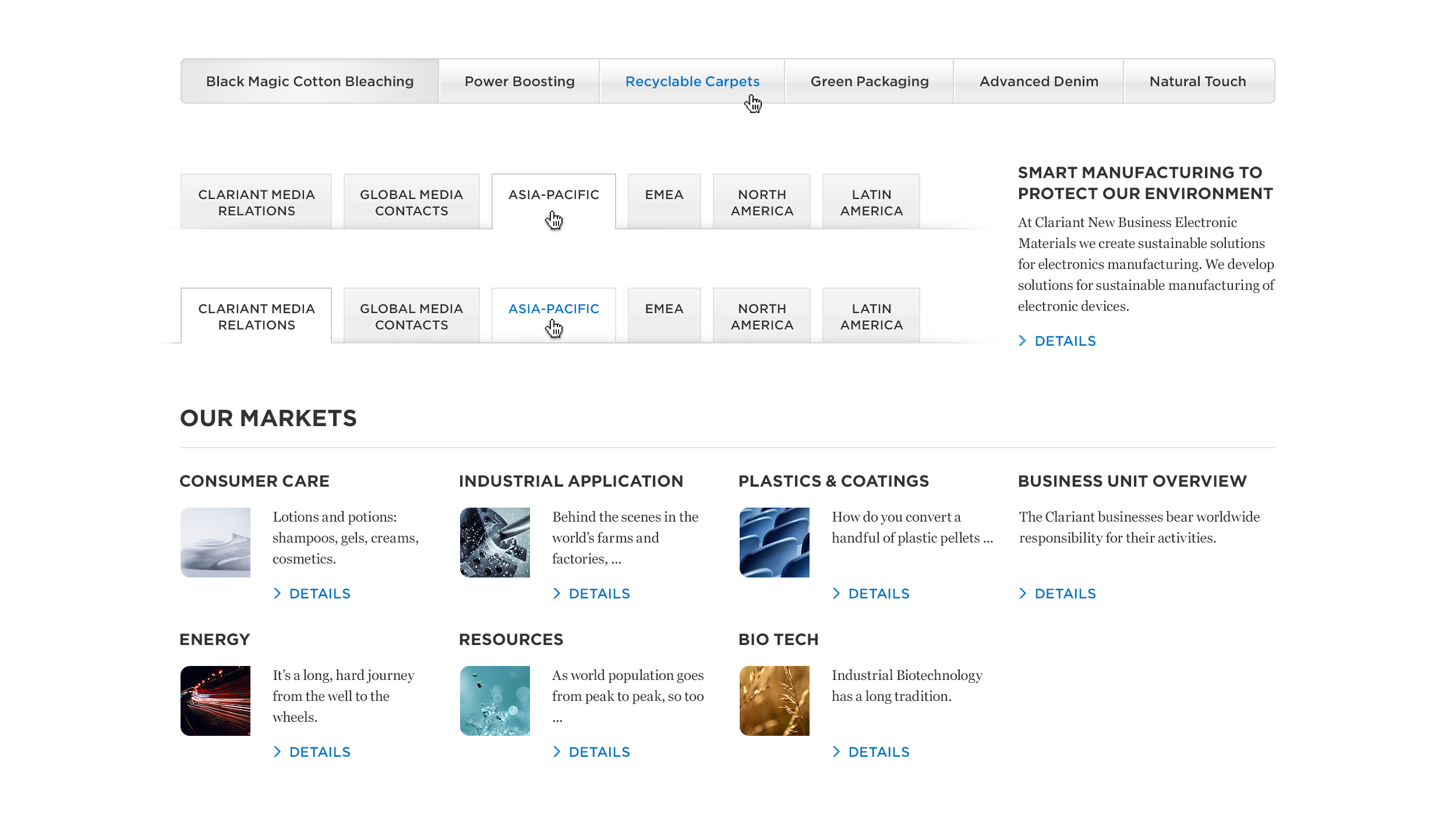
Task: Click the Resources water droplets thumbnail
Action: point(495,701)
